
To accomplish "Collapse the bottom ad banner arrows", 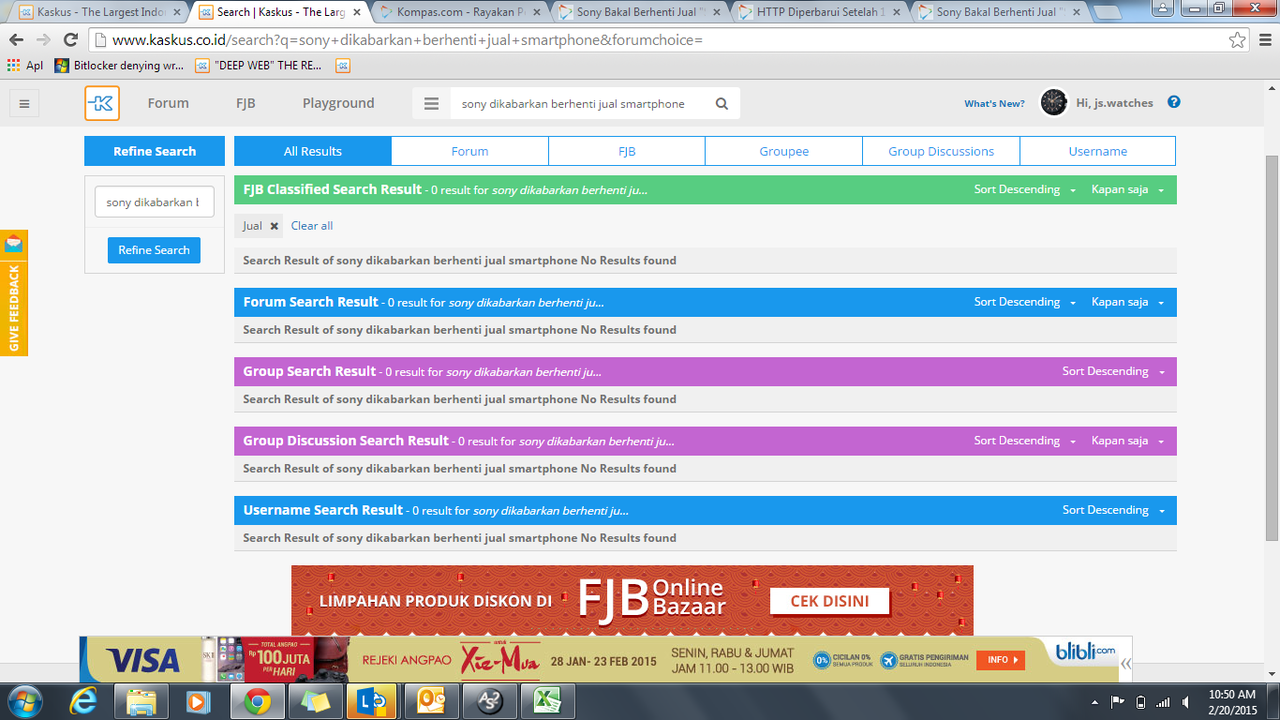I will pyautogui.click(x=1126, y=662).
